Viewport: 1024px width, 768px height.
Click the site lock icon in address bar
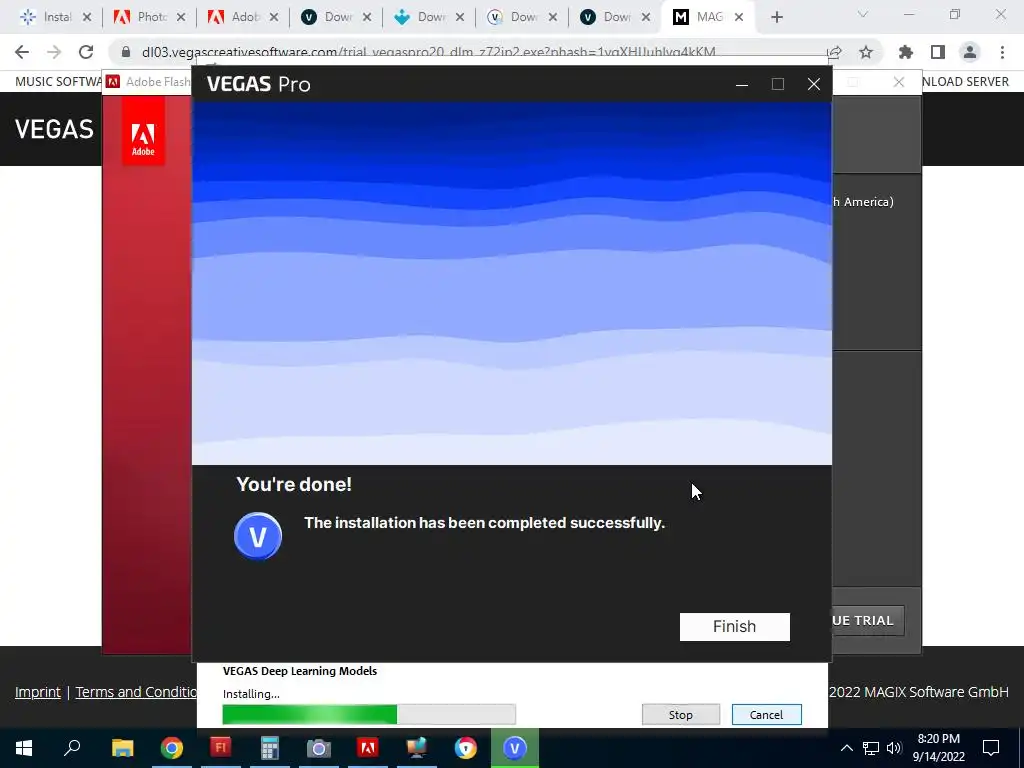[x=127, y=52]
